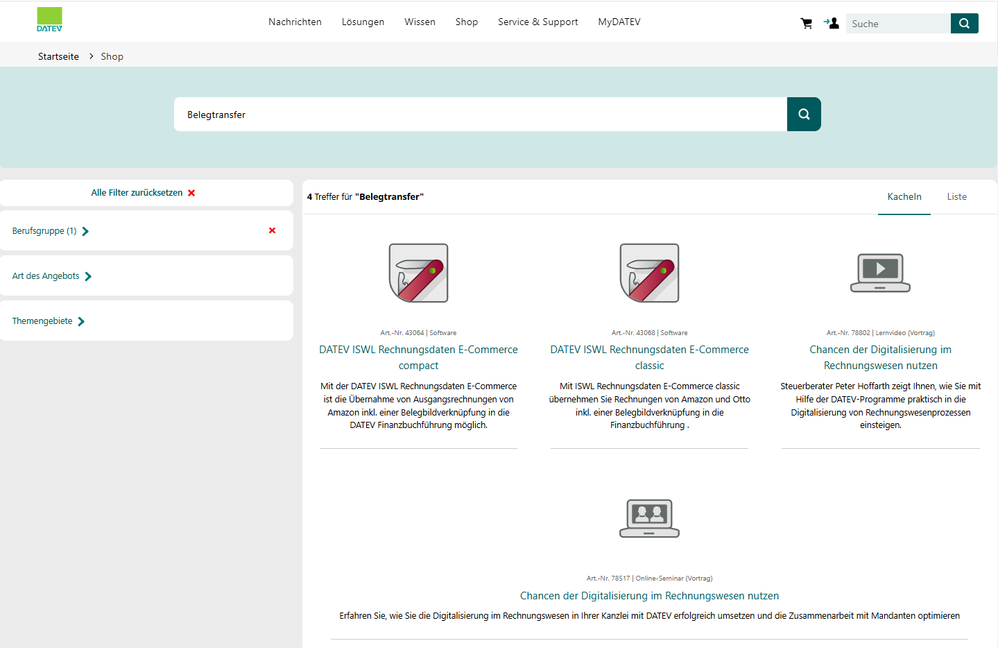
Task: Go to Startseite in the breadcrumb
Action: coord(59,57)
